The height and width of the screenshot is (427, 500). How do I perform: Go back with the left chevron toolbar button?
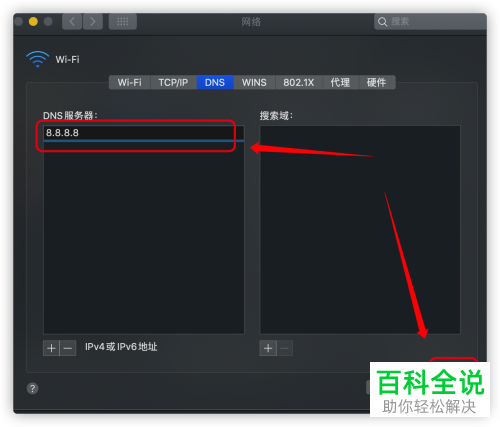coord(72,22)
